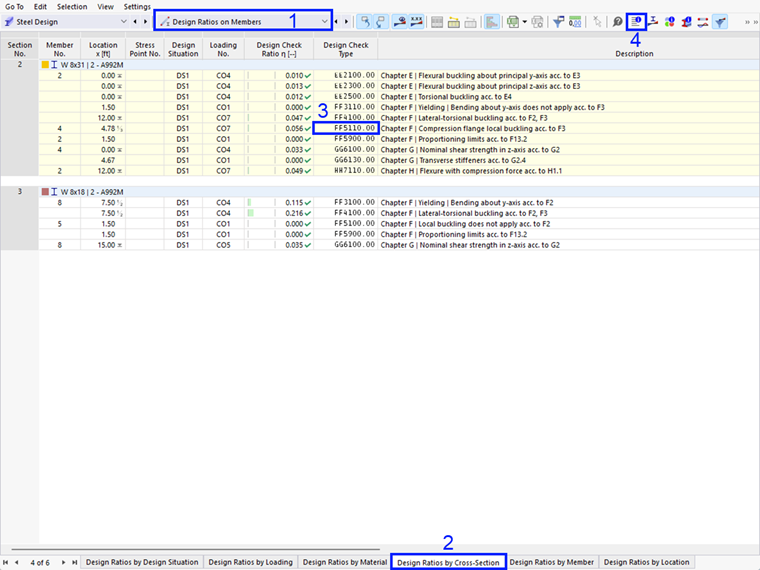Go to previous result table arrow after Members dropdown

(336, 22)
